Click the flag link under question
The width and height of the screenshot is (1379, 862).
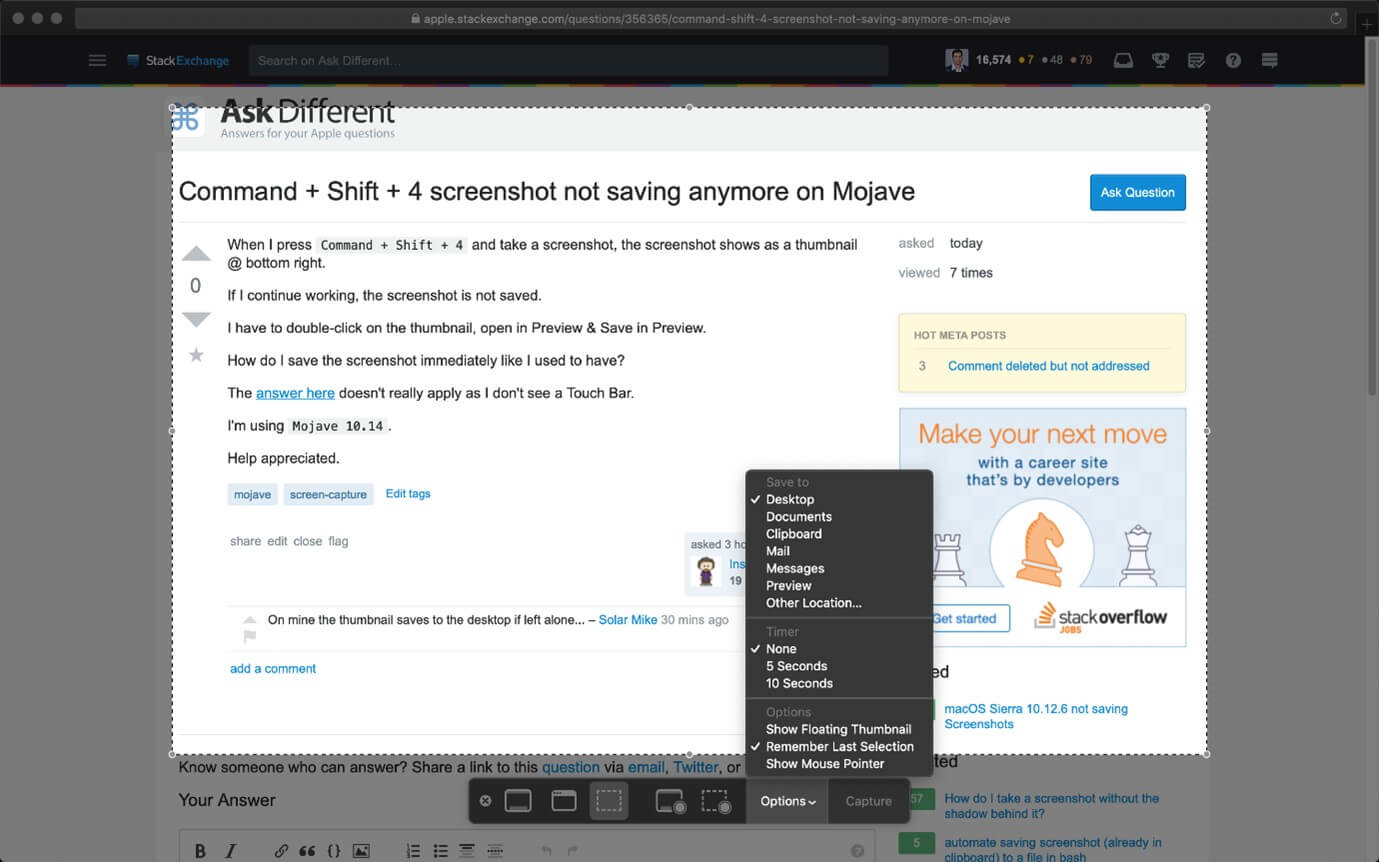pos(338,541)
